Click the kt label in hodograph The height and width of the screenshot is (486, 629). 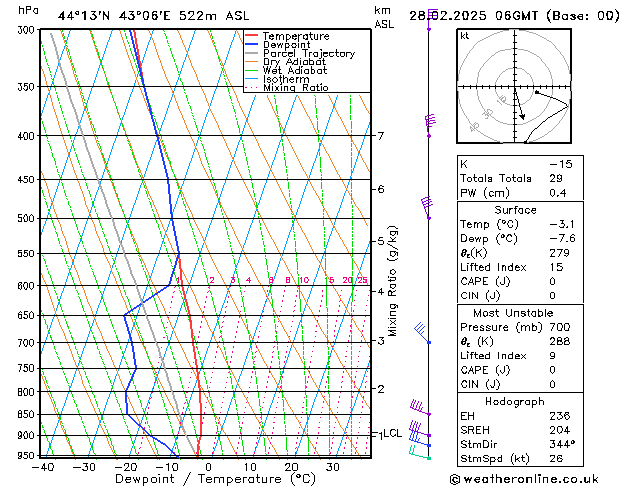coord(465,36)
